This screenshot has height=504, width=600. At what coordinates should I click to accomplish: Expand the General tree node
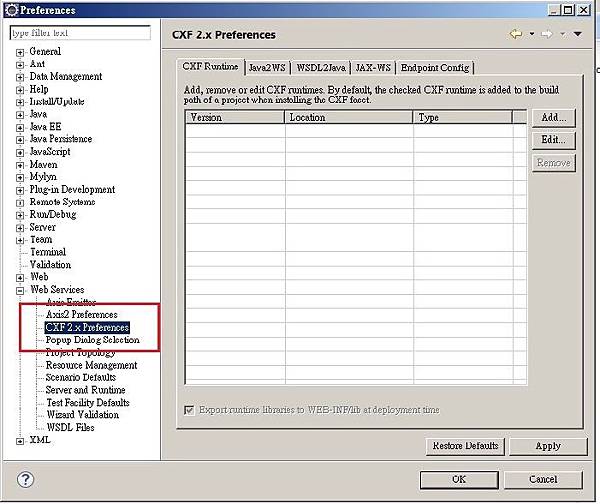tap(20, 52)
